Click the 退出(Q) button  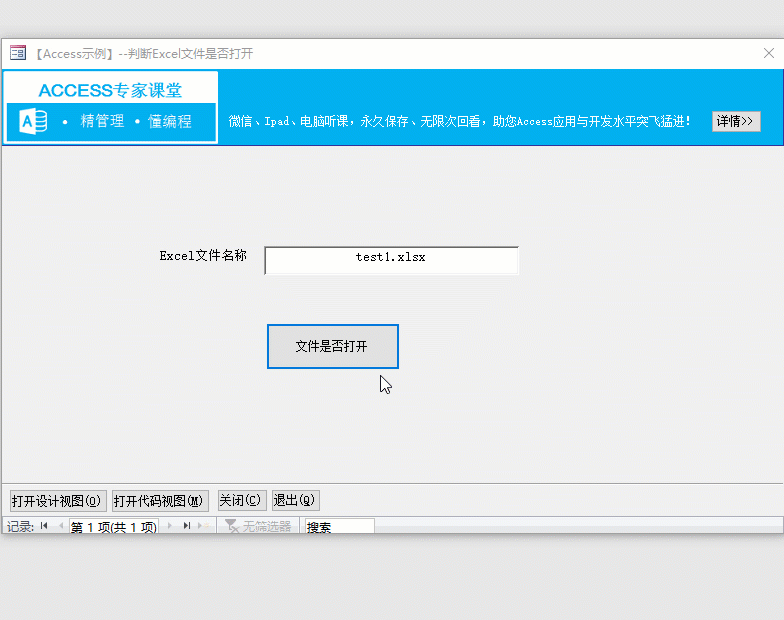296,500
